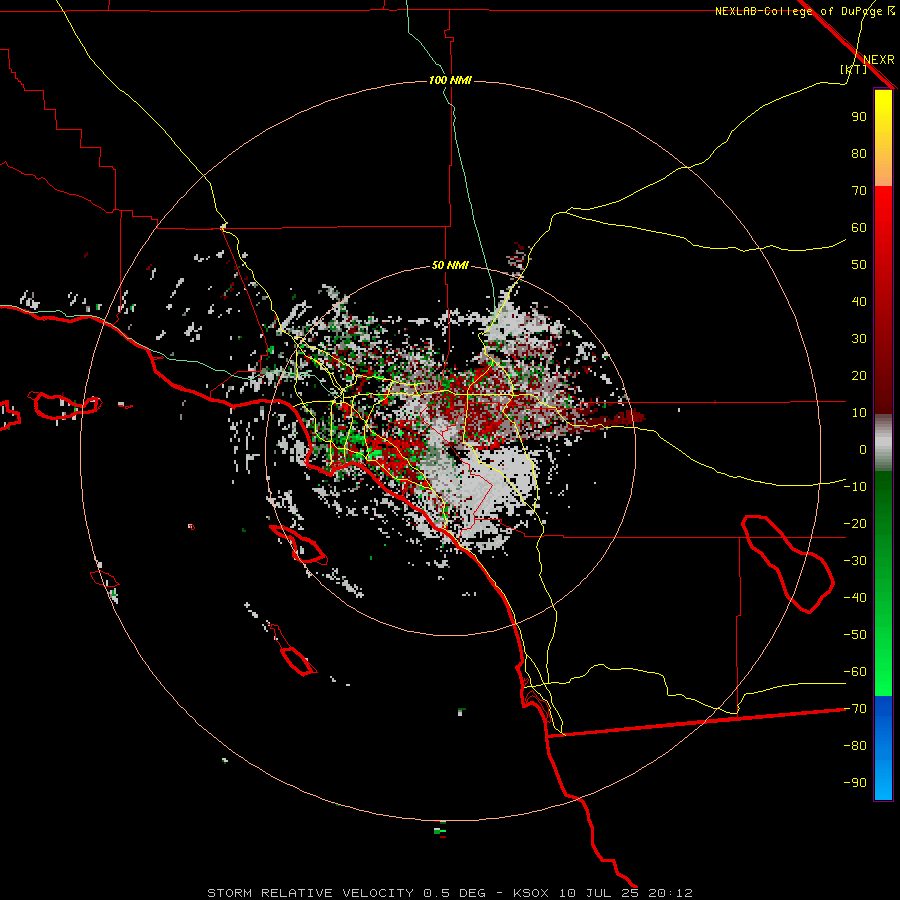
Task: Click the Salton Sea outline on the map
Action: click(787, 564)
